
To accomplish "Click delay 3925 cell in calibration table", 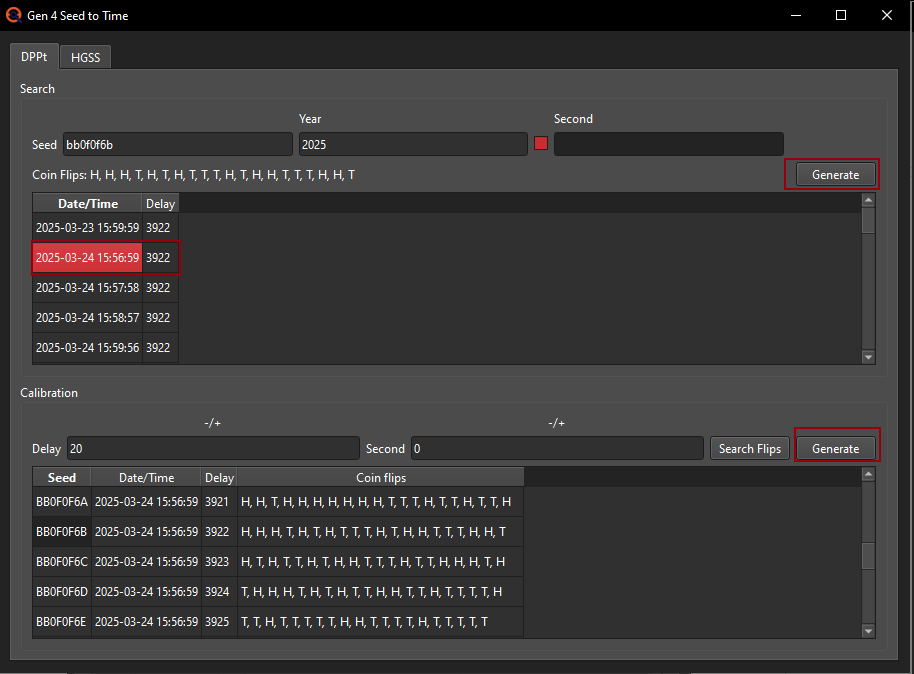I will click(x=219, y=622).
